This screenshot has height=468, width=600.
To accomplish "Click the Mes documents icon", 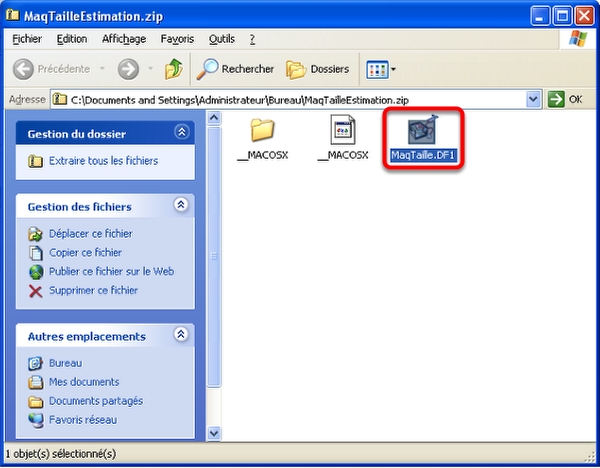I will click(36, 382).
